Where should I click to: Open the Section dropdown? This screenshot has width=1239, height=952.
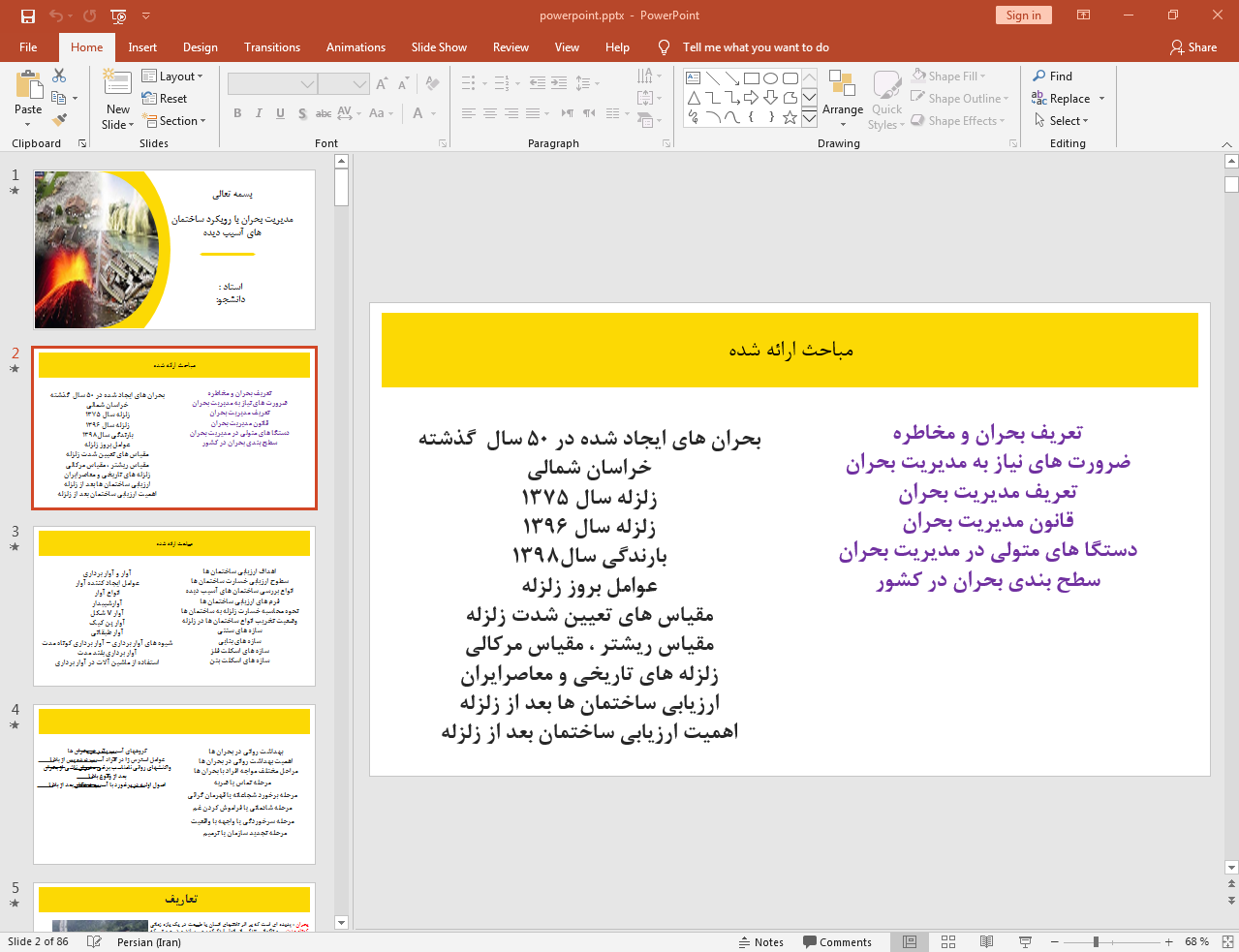174,121
